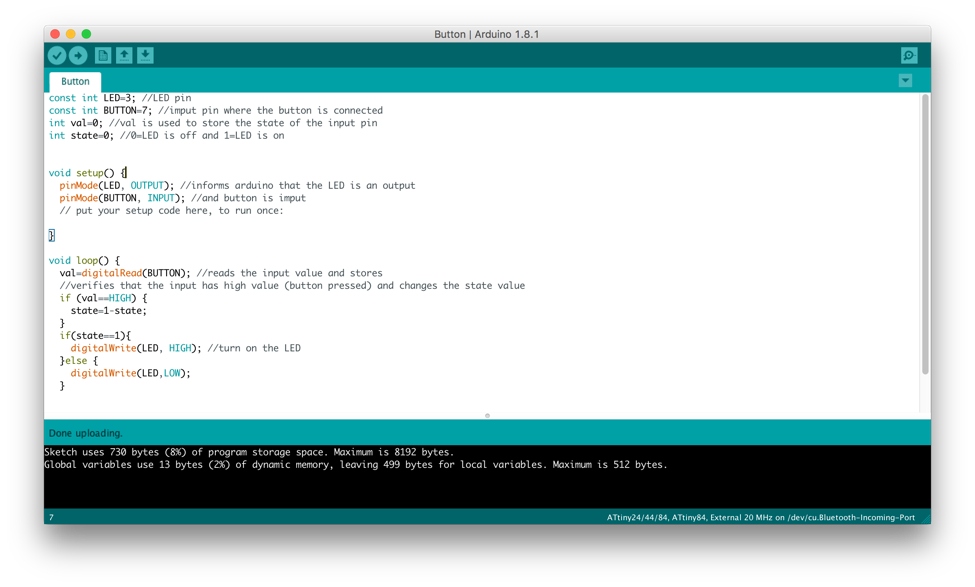Place cursor on 'void setup() {' line

coord(88,173)
